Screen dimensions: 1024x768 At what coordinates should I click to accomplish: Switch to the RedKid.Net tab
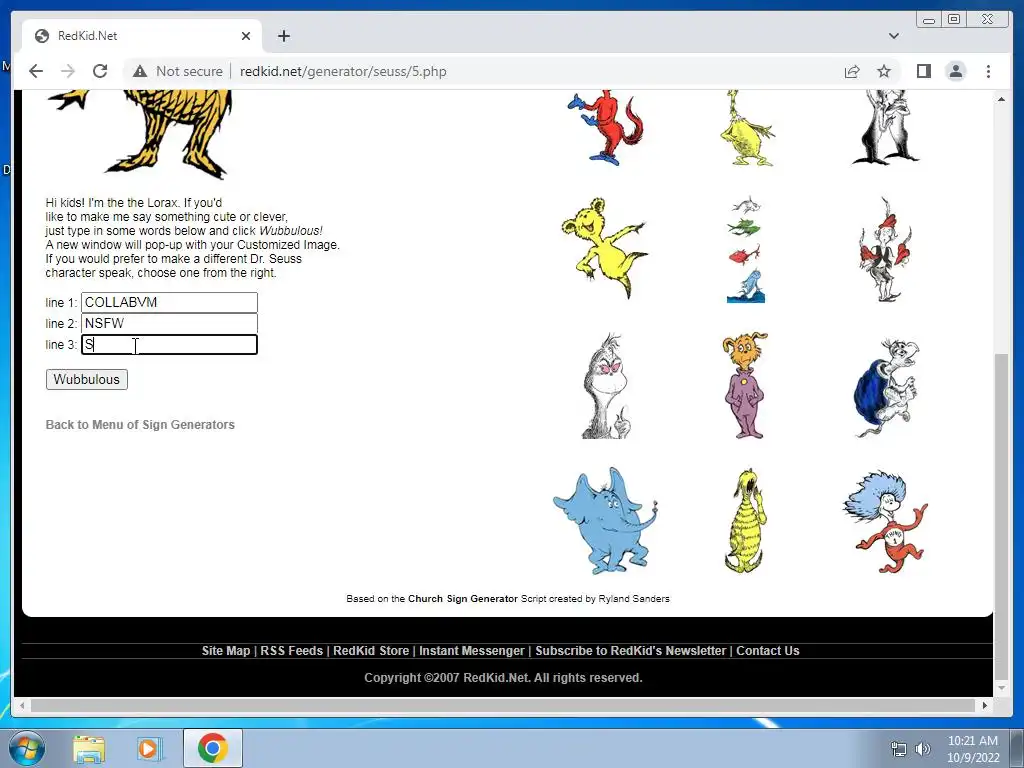tap(142, 36)
